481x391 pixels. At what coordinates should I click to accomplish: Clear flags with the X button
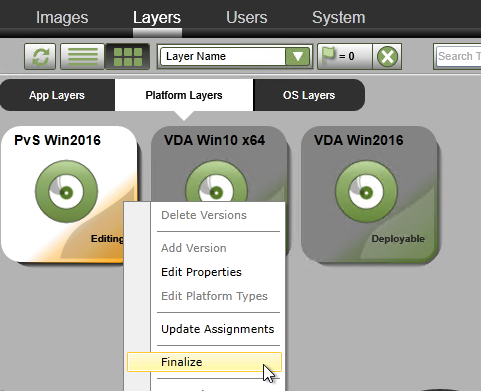pyautogui.click(x=387, y=56)
